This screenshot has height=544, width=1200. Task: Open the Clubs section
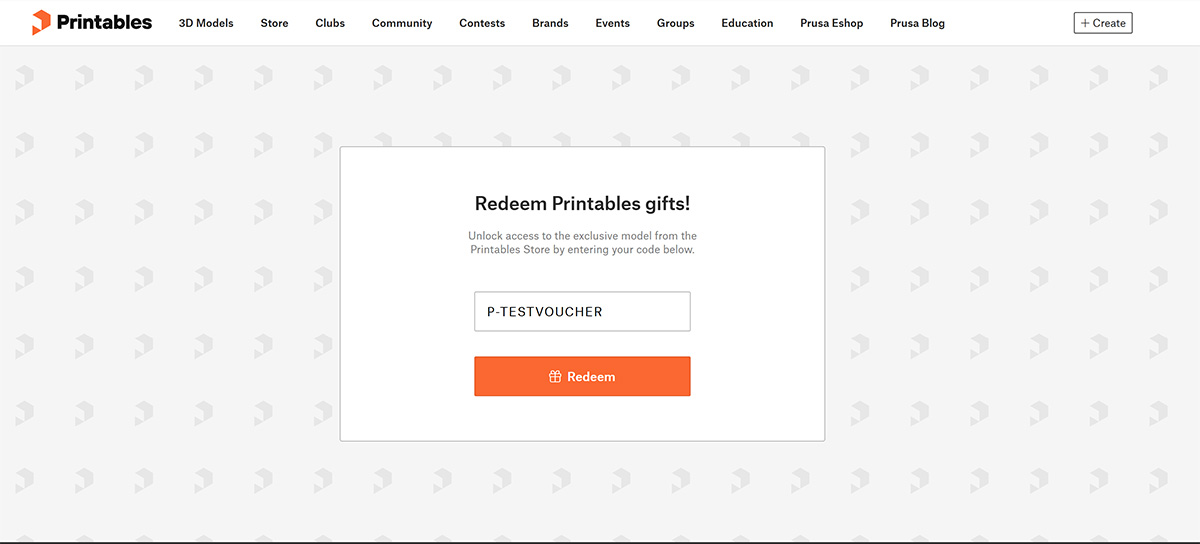(330, 23)
